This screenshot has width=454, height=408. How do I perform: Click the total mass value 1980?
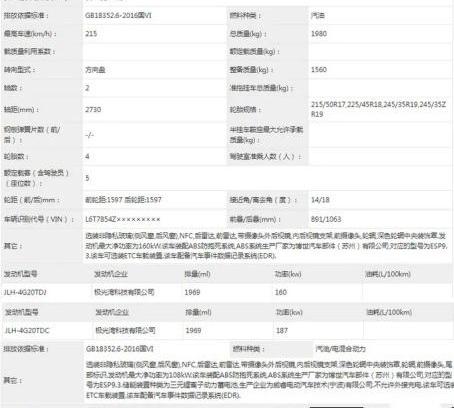[319, 34]
